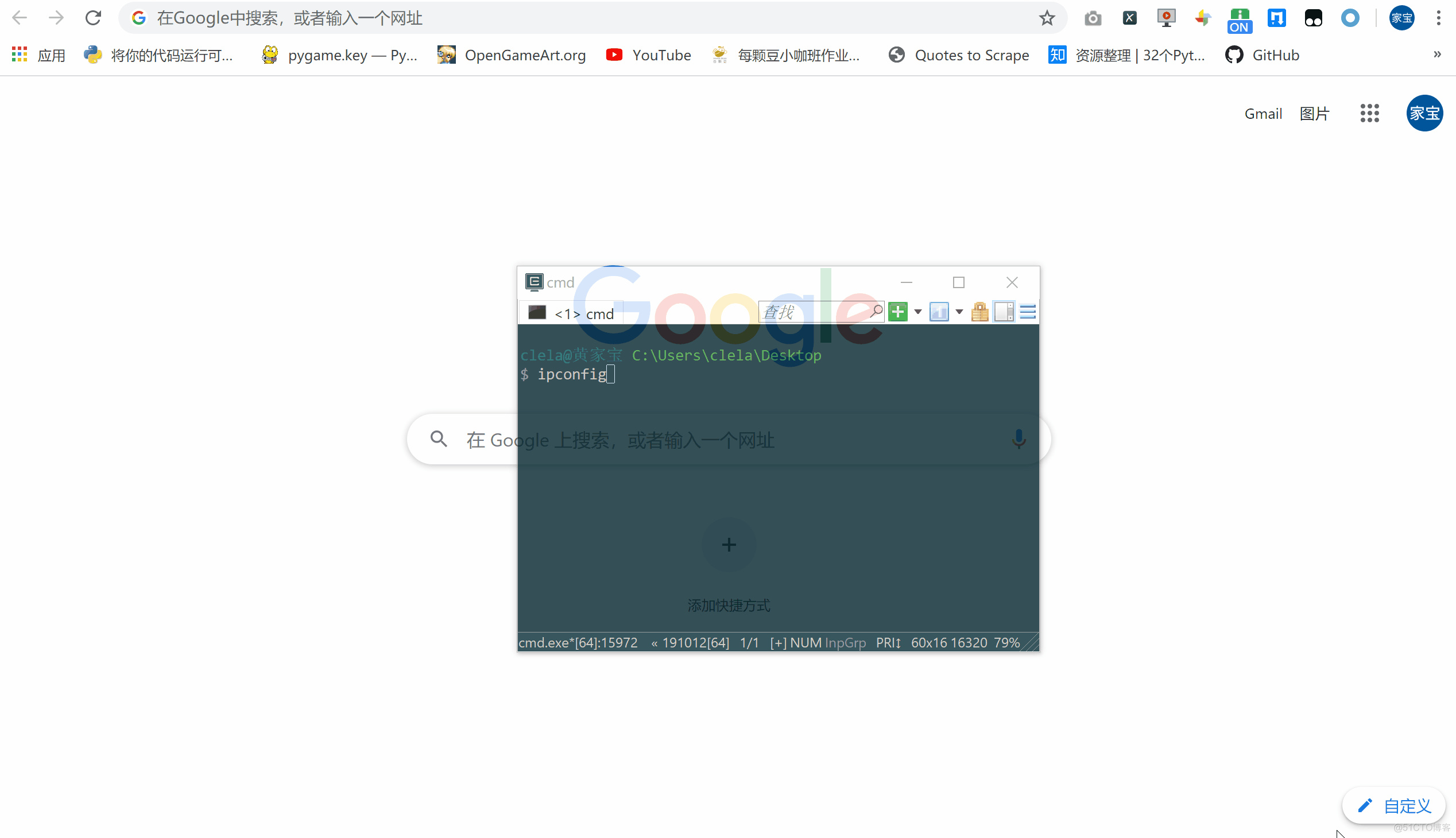
Task: Click the Chrome bookmark star icon
Action: tap(1047, 18)
